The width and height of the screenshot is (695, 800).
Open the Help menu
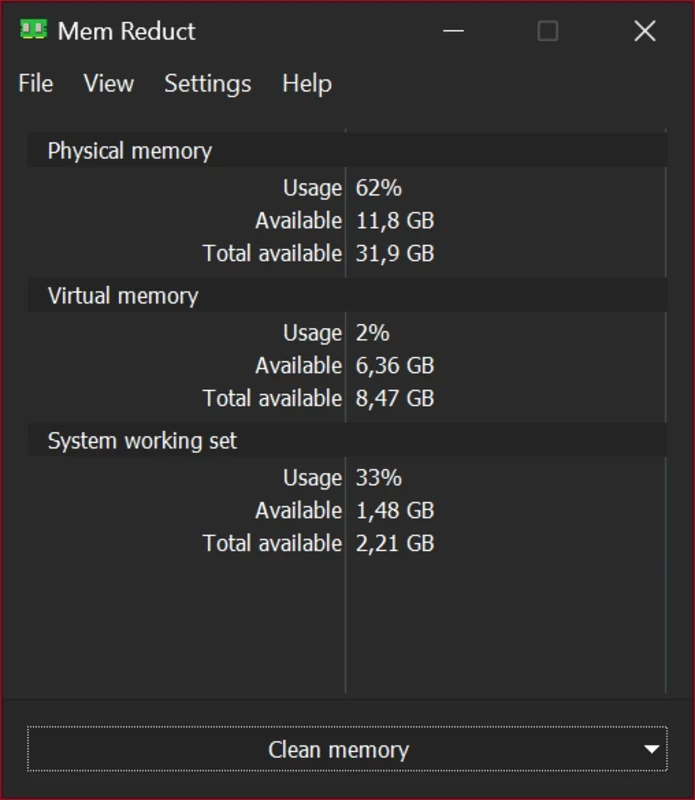[x=306, y=84]
